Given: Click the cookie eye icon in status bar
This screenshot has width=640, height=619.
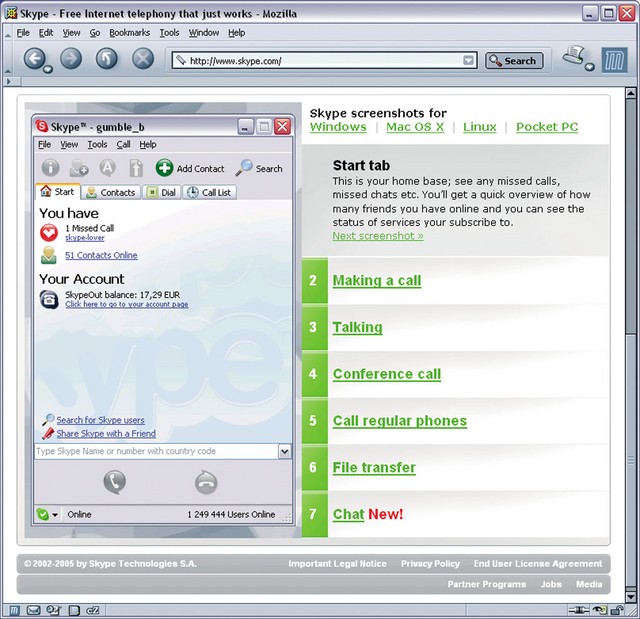Looking at the screenshot, I should point(600,610).
